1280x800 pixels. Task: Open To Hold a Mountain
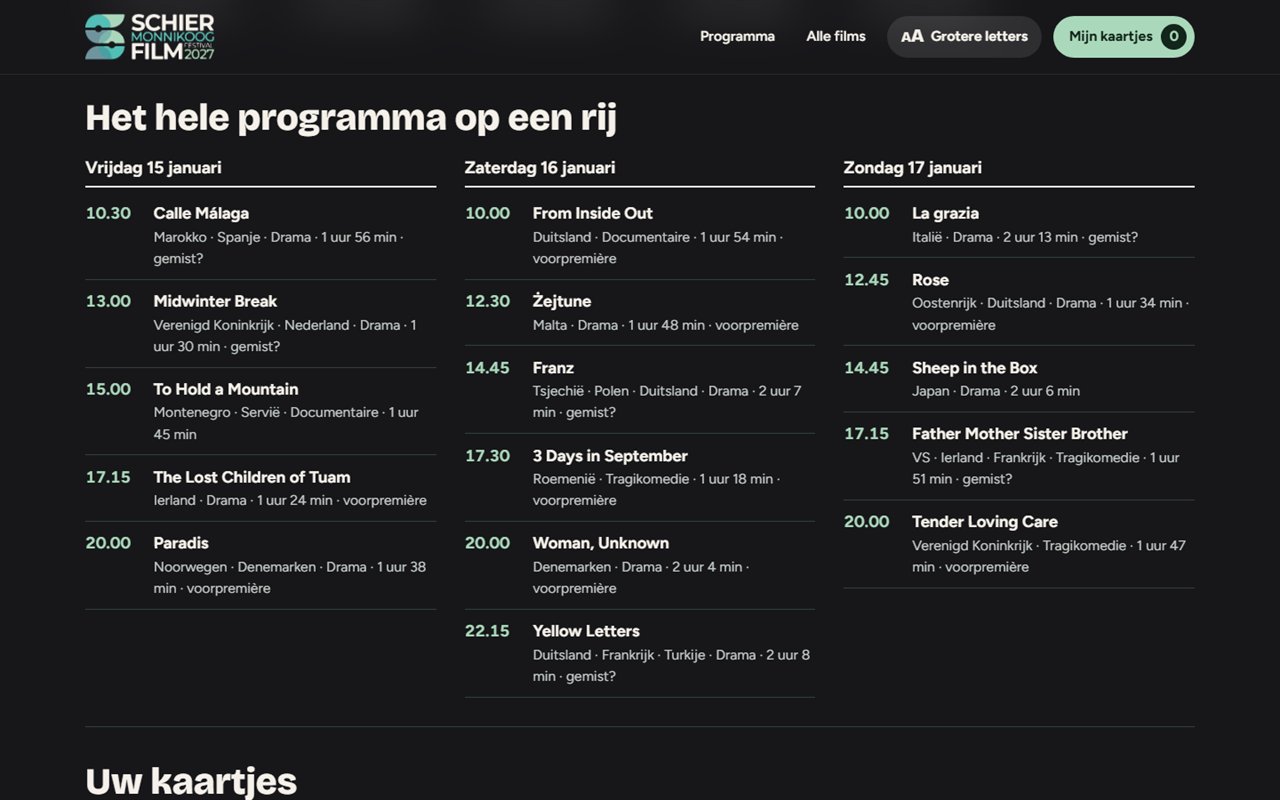click(226, 389)
